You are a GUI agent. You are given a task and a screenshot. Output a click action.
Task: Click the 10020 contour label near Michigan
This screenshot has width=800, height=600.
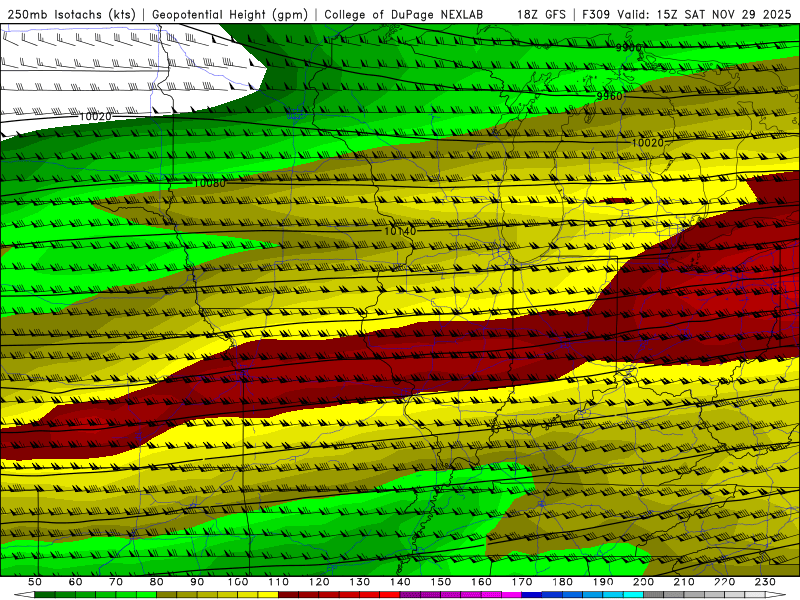pyautogui.click(x=647, y=143)
